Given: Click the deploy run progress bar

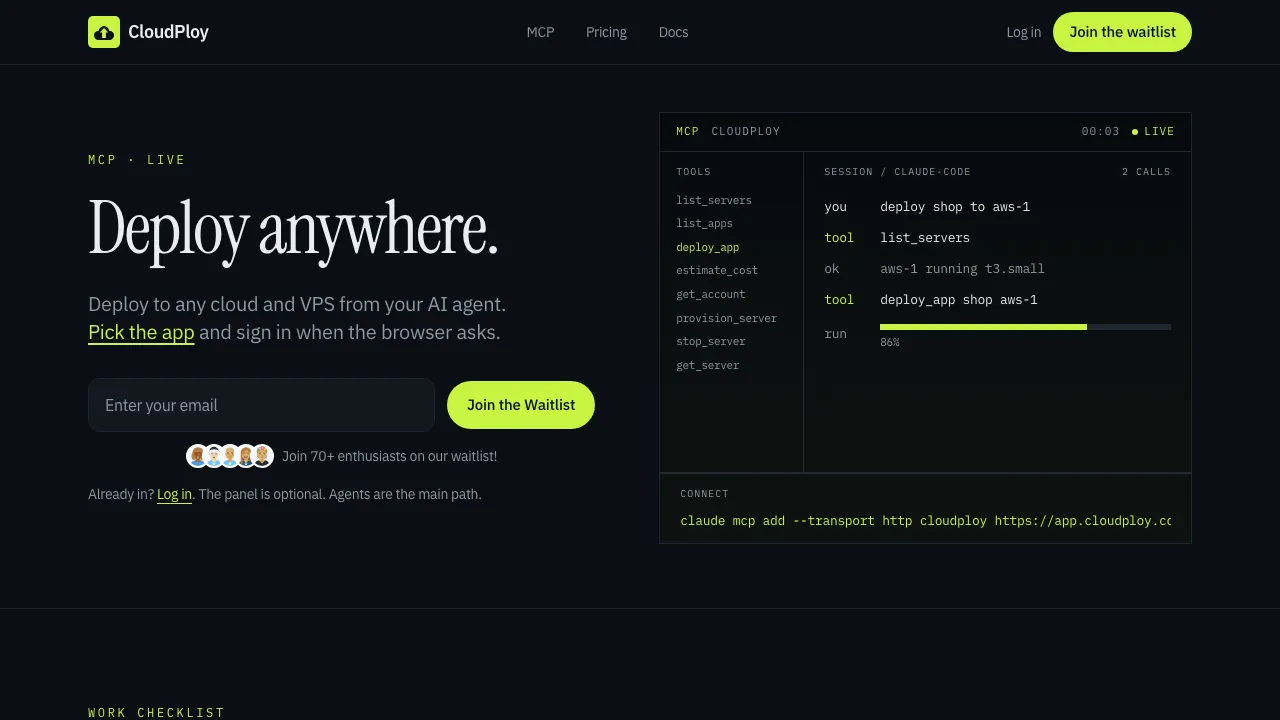Looking at the screenshot, I should coord(1025,327).
